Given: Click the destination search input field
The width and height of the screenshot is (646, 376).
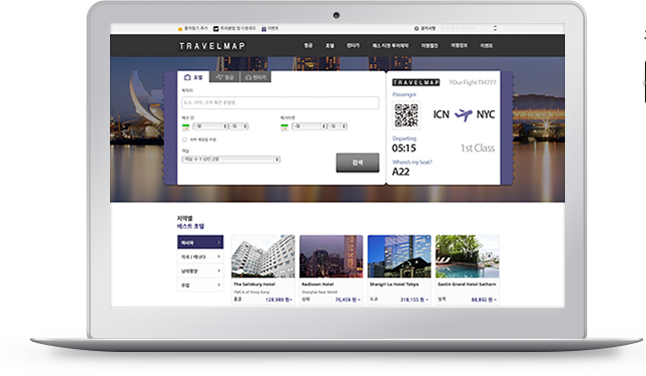Looking at the screenshot, I should (280, 103).
